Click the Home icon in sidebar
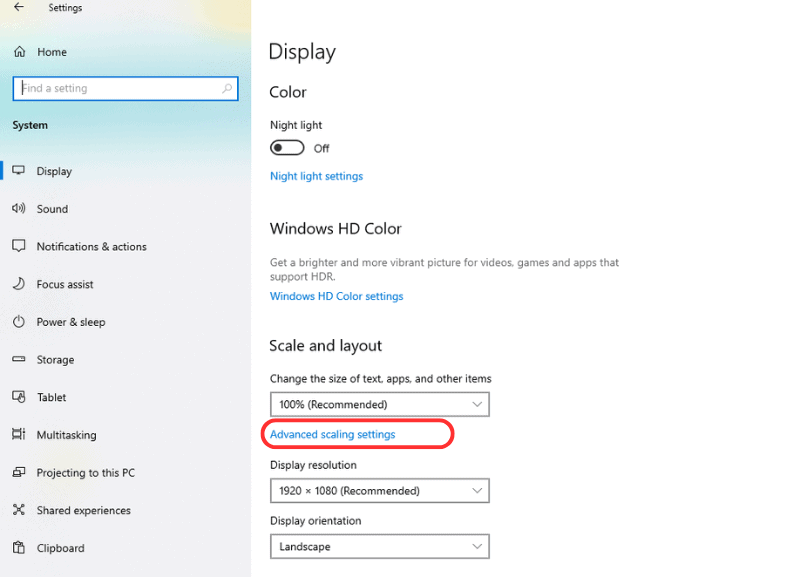 (x=19, y=52)
